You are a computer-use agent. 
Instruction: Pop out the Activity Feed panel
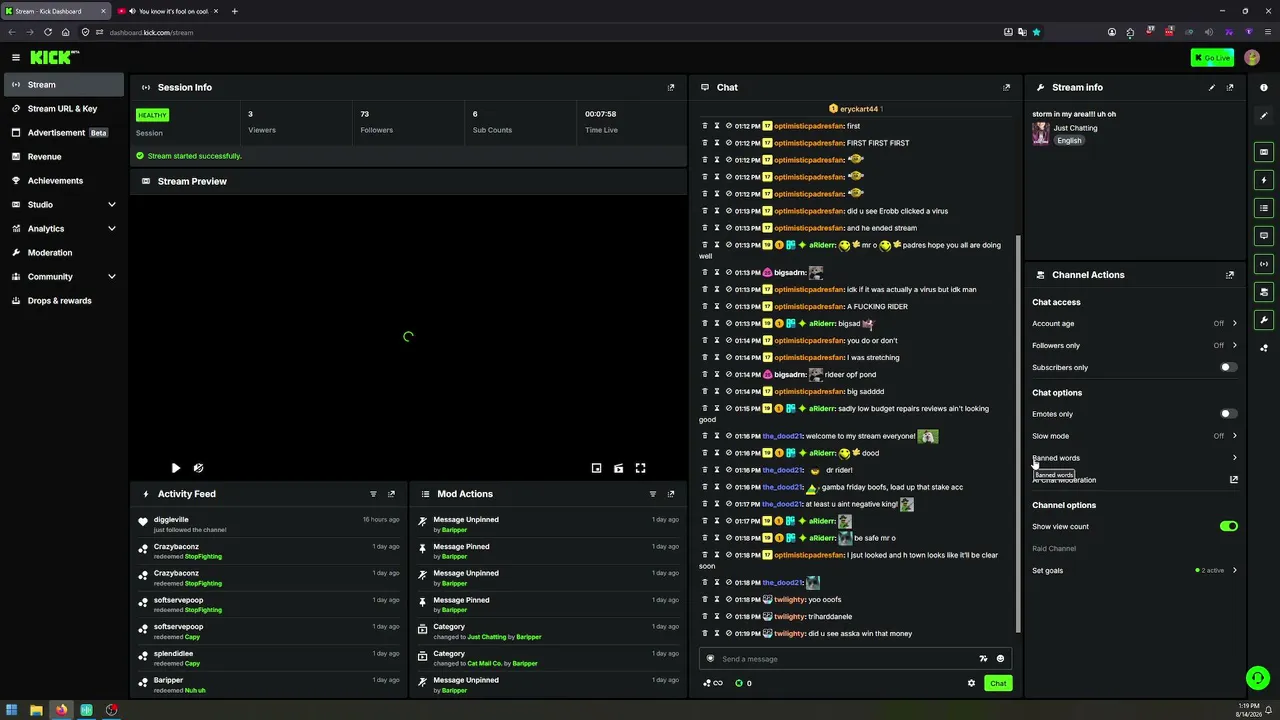(391, 494)
